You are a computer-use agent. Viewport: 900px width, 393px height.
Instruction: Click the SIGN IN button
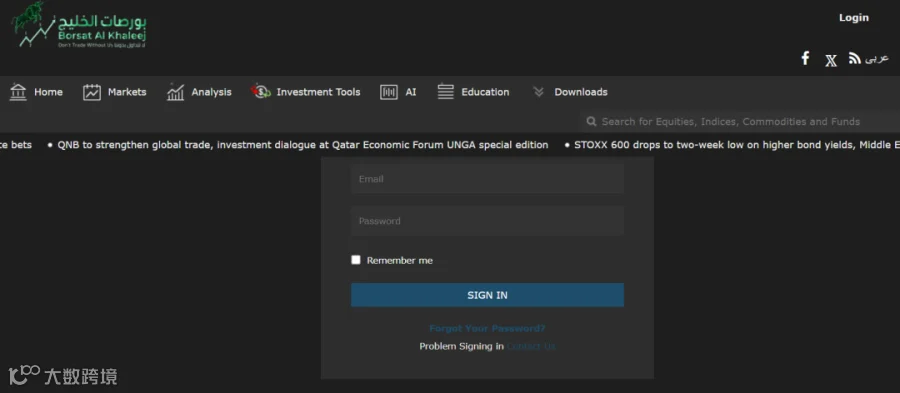(x=487, y=295)
